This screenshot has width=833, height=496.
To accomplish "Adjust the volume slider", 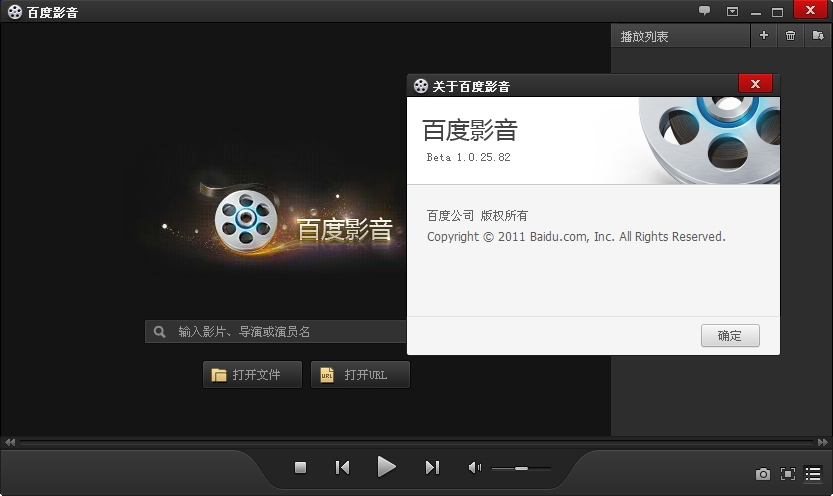I will (x=521, y=468).
